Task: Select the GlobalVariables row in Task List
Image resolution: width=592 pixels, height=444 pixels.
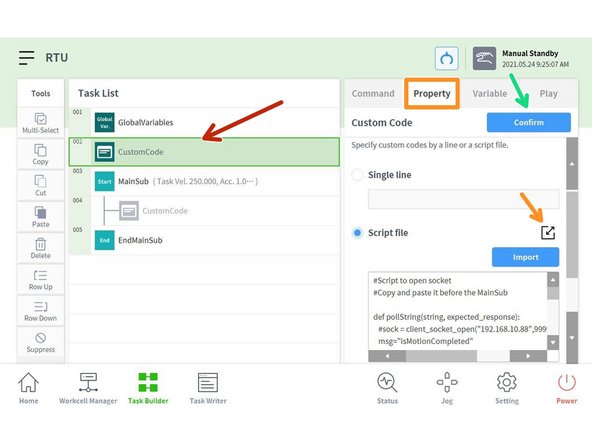Action: pos(204,122)
